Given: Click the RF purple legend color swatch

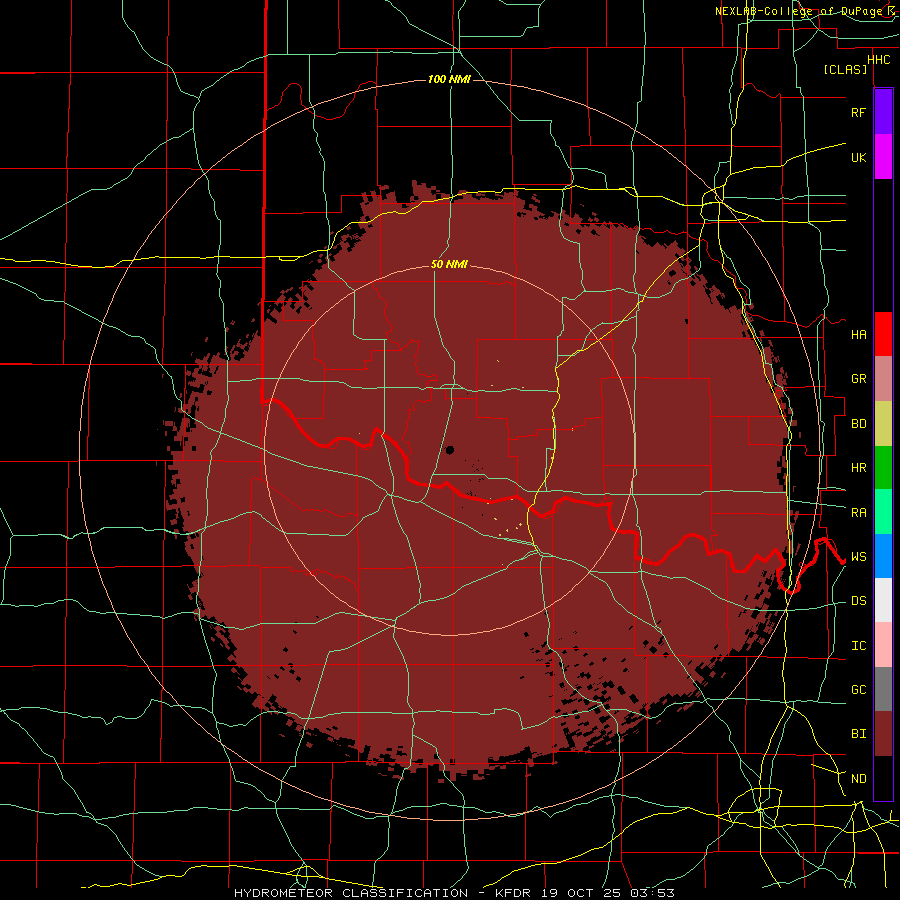Looking at the screenshot, I should [883, 112].
